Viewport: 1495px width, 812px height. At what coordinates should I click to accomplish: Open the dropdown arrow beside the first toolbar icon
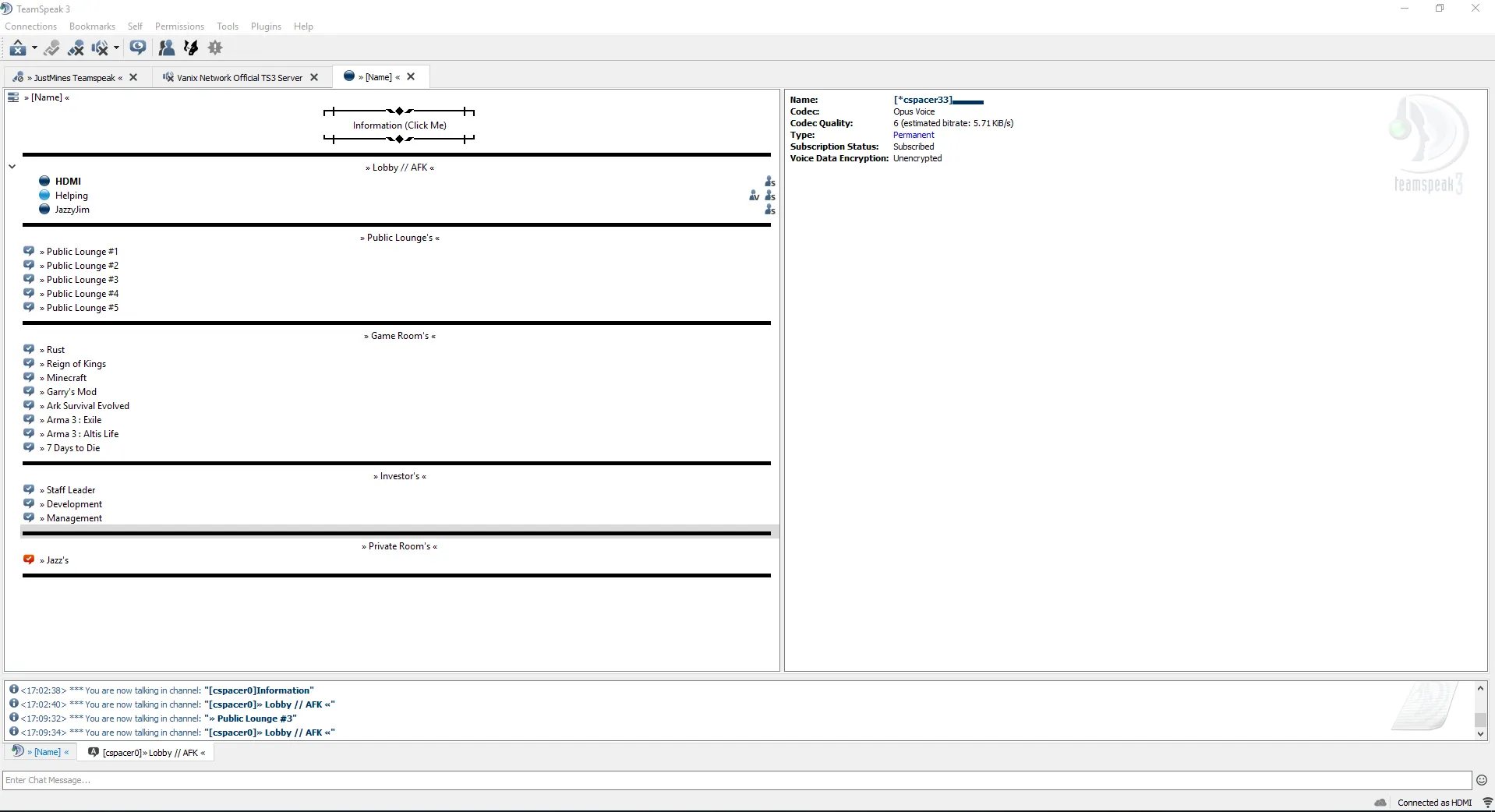[34, 48]
